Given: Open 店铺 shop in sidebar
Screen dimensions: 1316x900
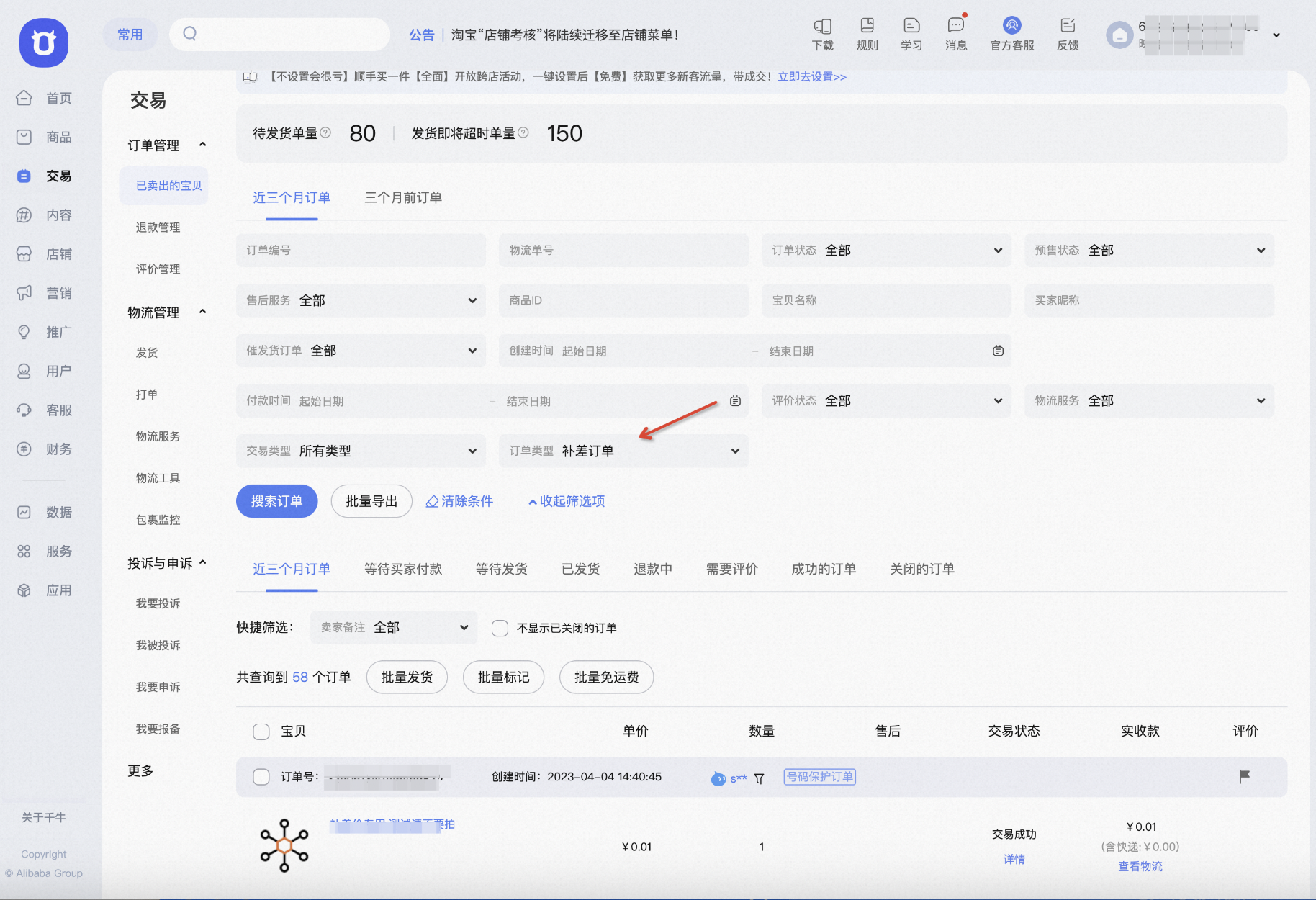Looking at the screenshot, I should coord(45,253).
